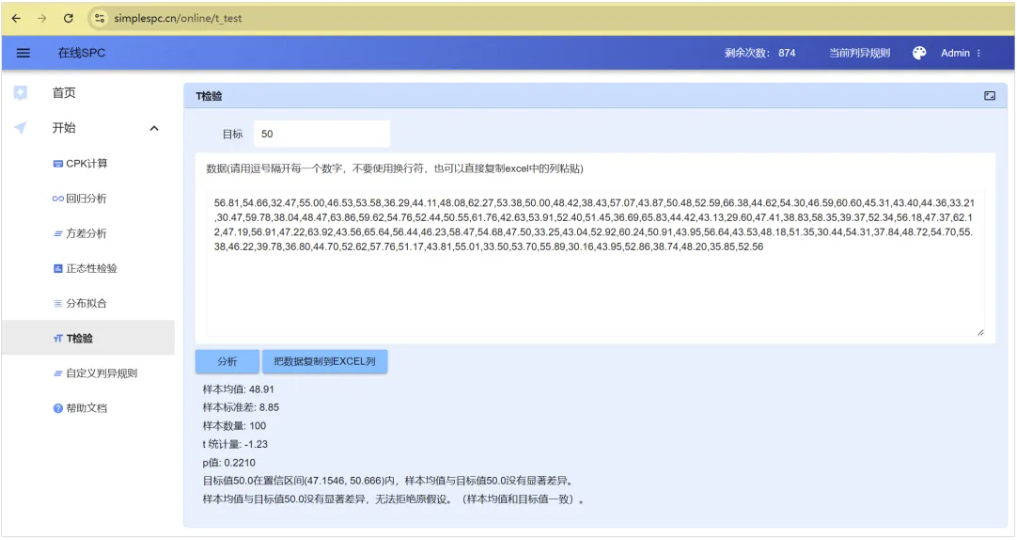Click the browser reload icon
Viewport: 1017px width, 540px height.
68,18
